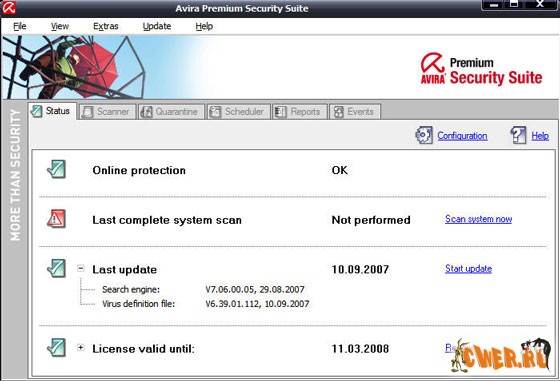The width and height of the screenshot is (560, 381).
Task: Open the Update menu
Action: point(157,26)
